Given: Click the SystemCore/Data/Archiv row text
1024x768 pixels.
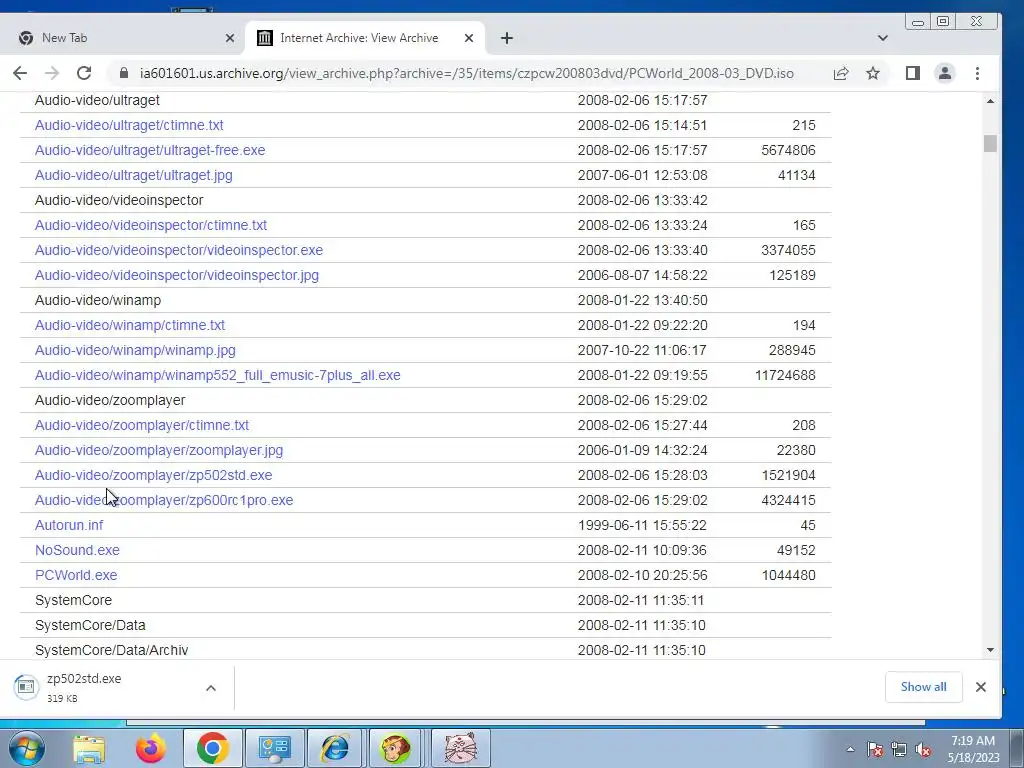Looking at the screenshot, I should click(112, 650).
